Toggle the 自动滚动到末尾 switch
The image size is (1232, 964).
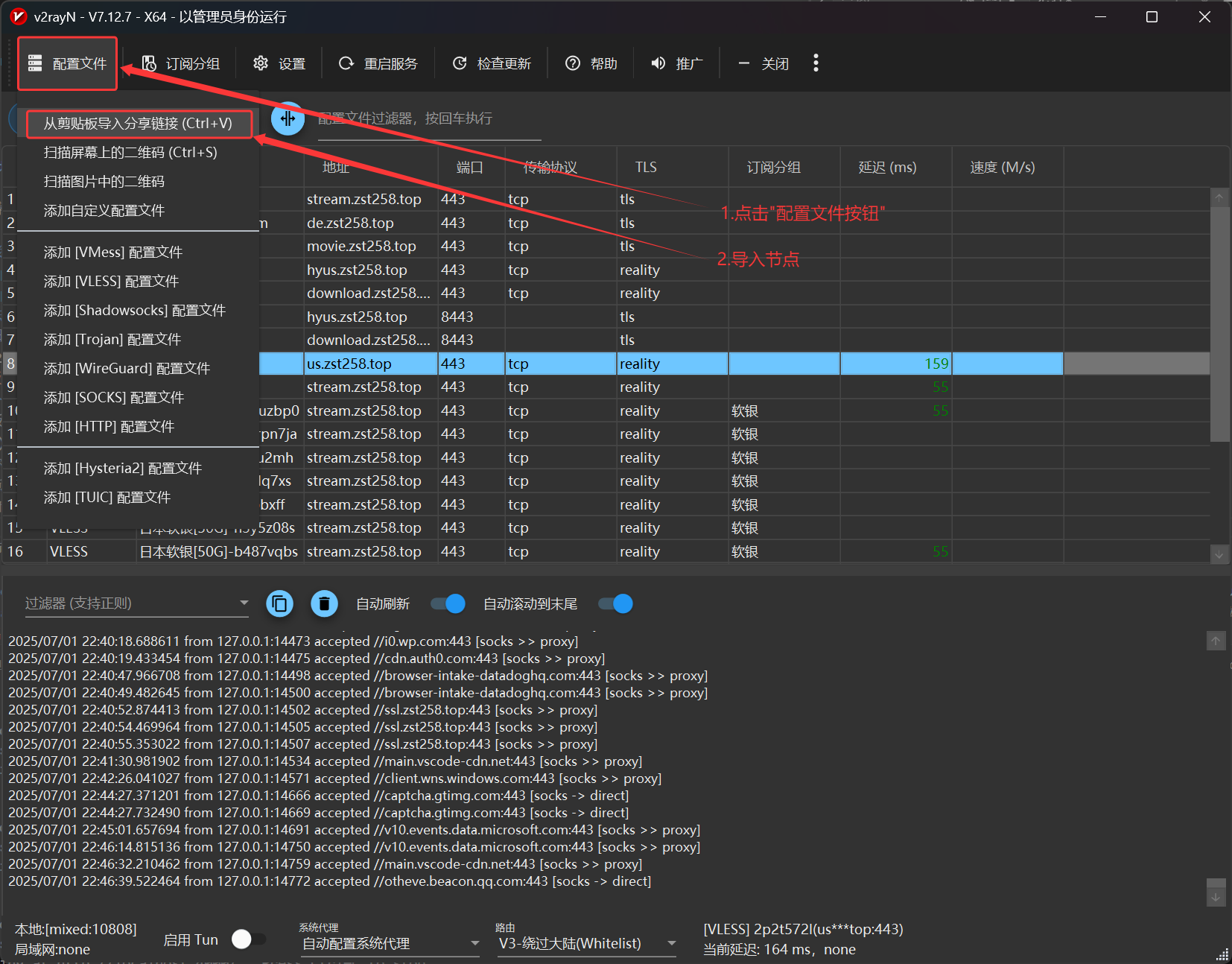[616, 603]
